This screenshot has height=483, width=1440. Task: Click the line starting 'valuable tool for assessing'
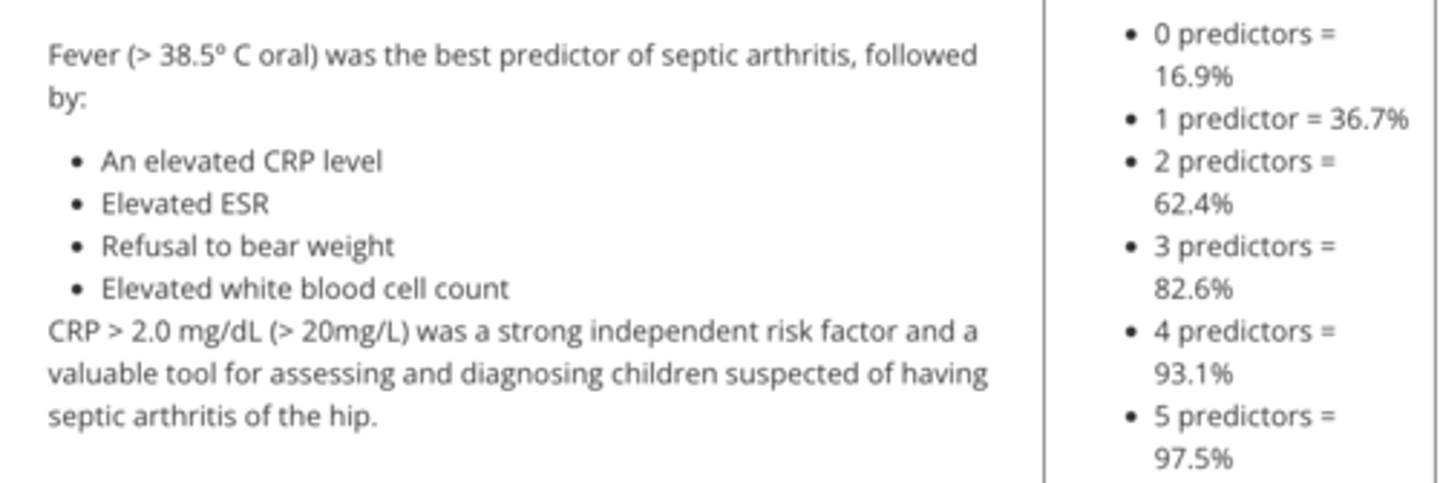tap(517, 374)
